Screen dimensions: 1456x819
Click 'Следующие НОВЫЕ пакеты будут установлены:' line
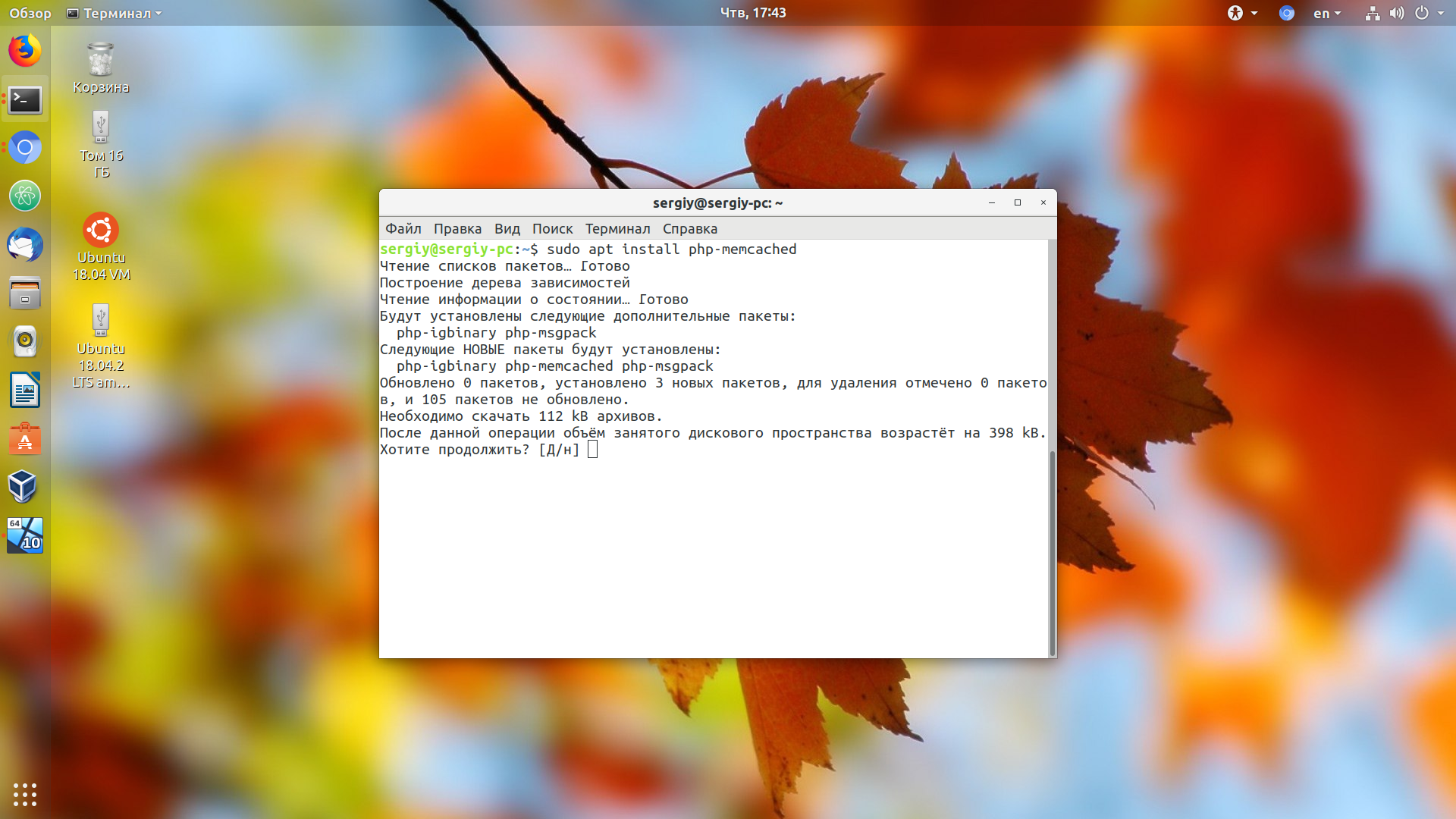tap(551, 349)
